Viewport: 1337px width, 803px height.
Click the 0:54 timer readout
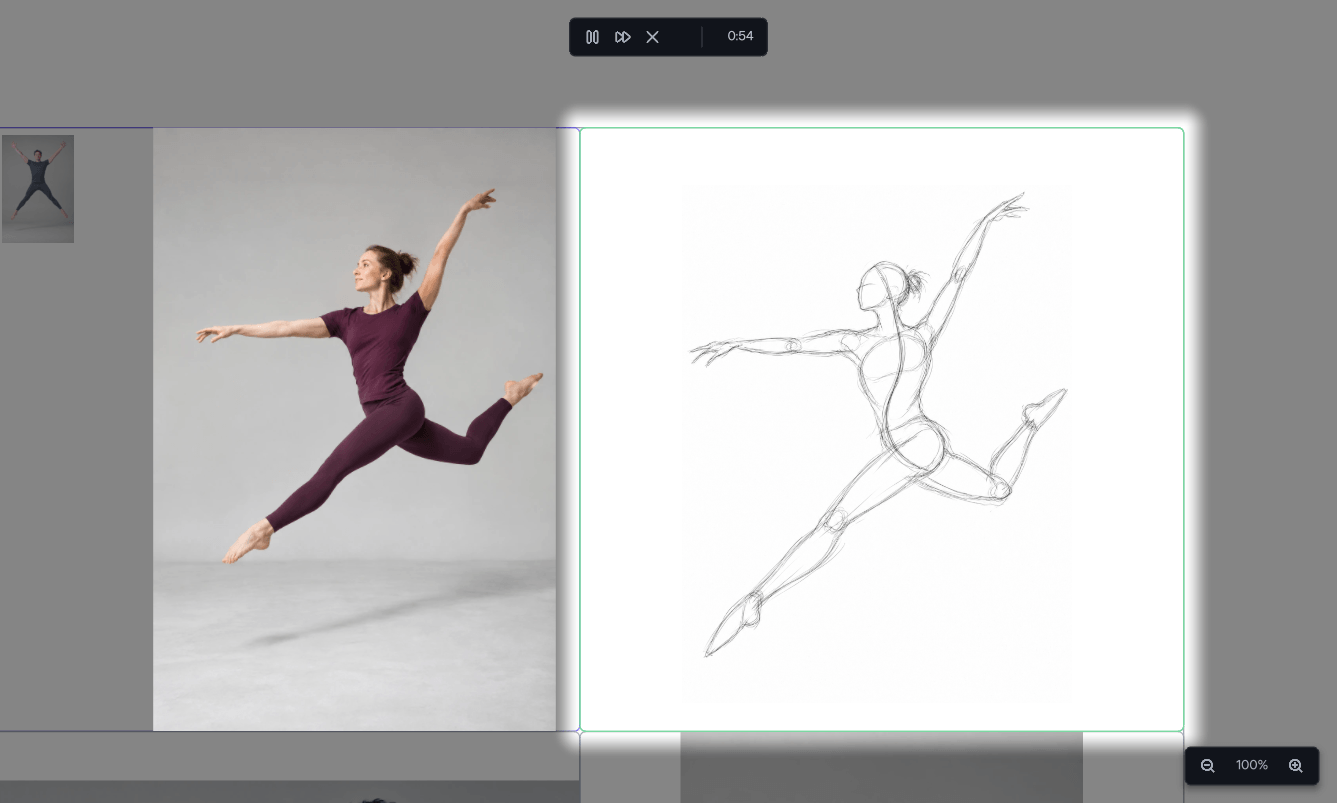tap(740, 37)
